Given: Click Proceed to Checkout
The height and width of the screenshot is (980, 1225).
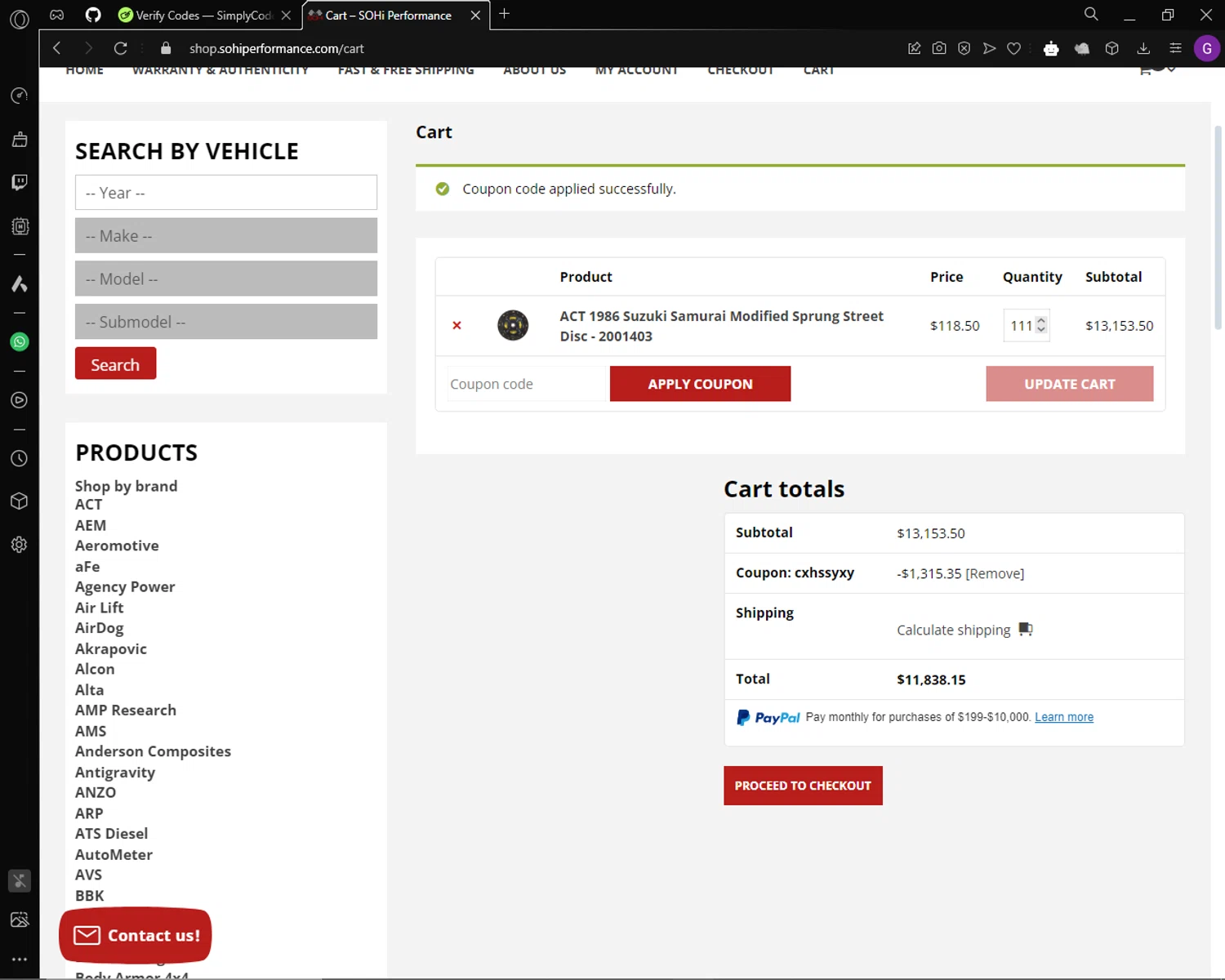Looking at the screenshot, I should [803, 786].
